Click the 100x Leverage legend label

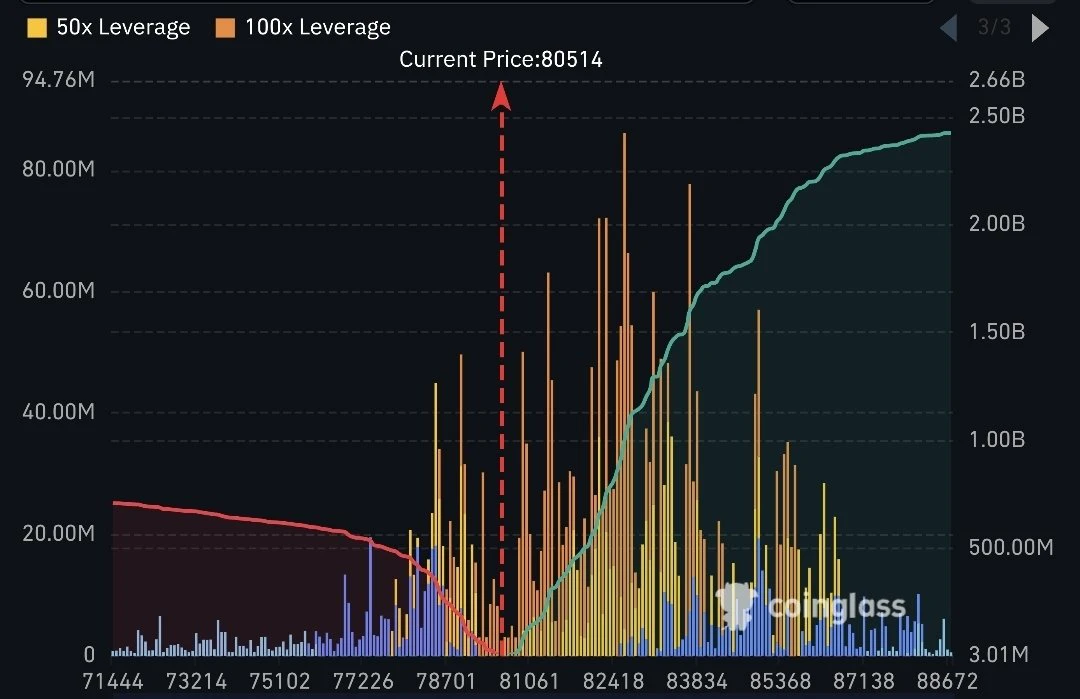tap(318, 28)
